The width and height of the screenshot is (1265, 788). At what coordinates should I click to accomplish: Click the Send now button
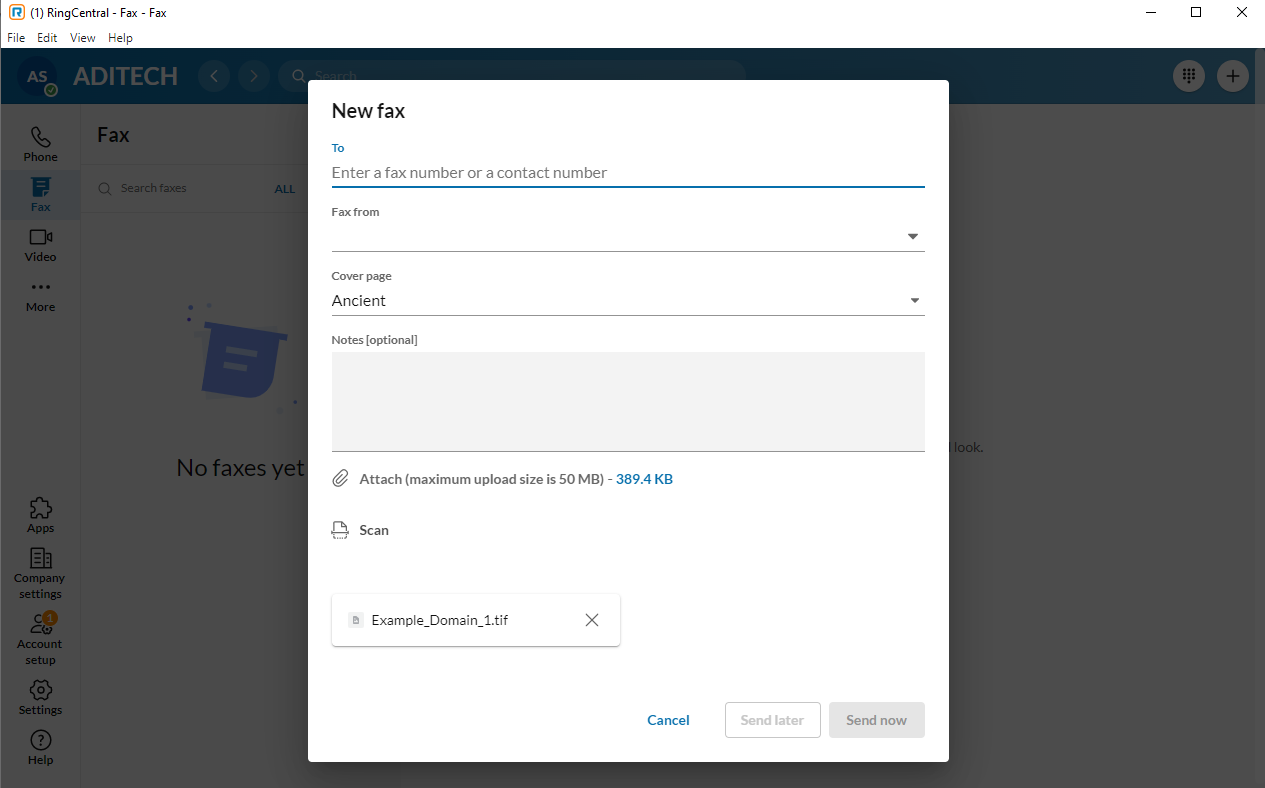click(876, 720)
